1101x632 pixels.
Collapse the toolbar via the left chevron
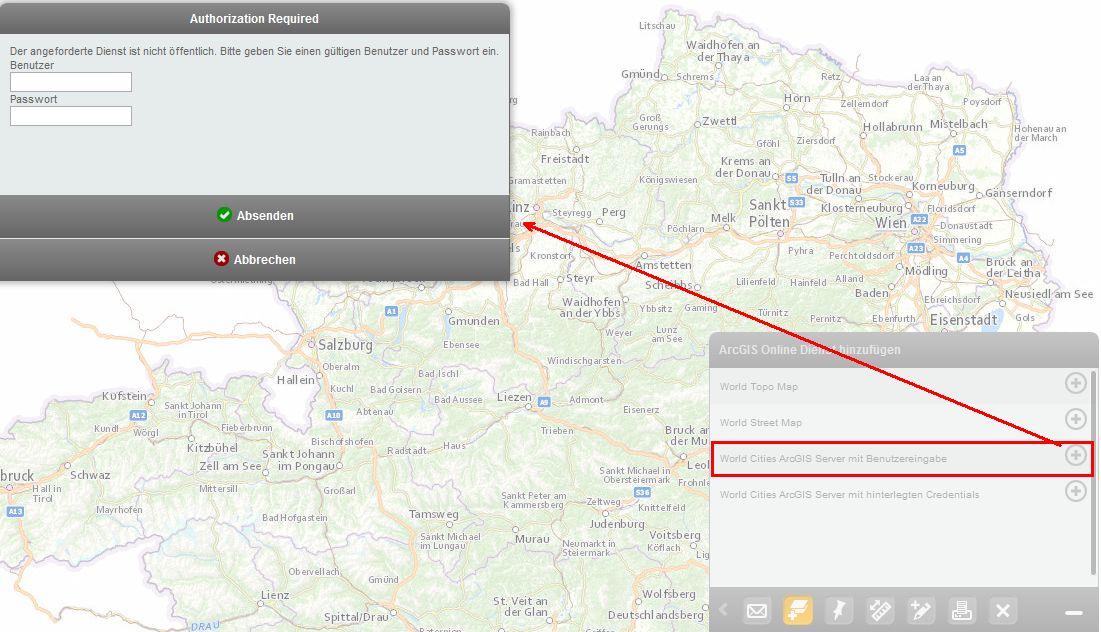tap(722, 610)
